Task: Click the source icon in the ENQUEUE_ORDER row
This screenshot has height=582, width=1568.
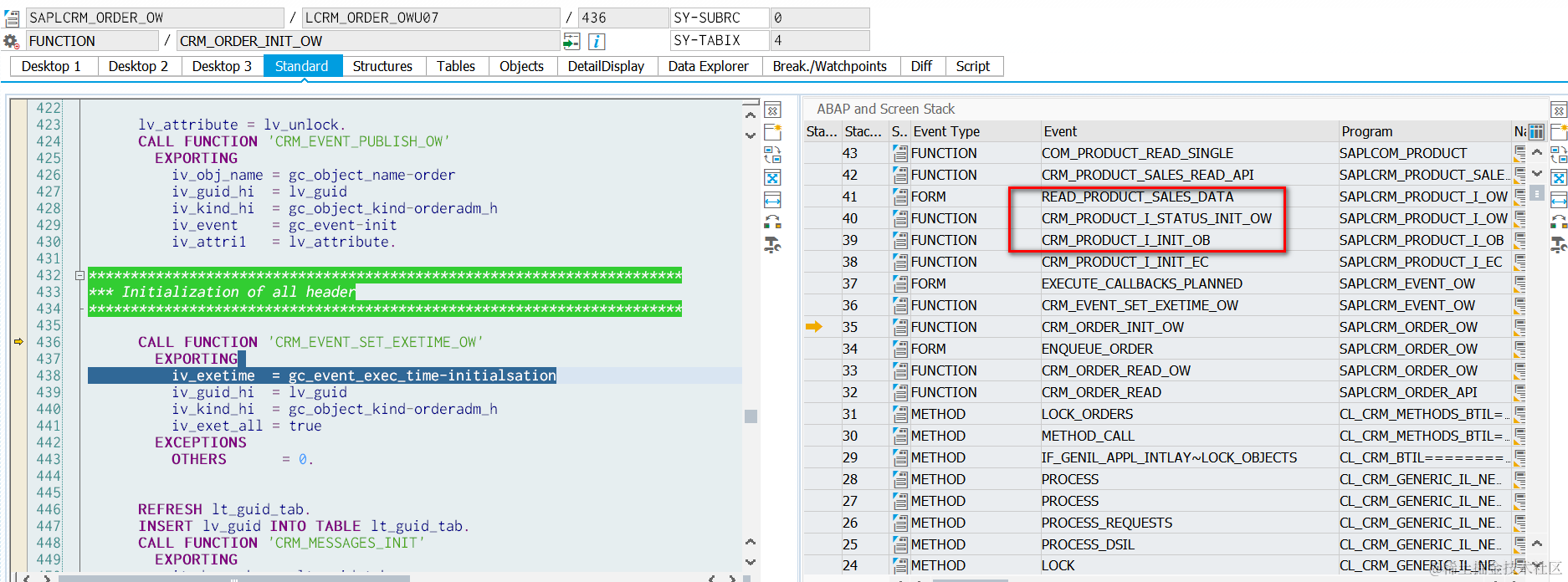Action: (900, 349)
